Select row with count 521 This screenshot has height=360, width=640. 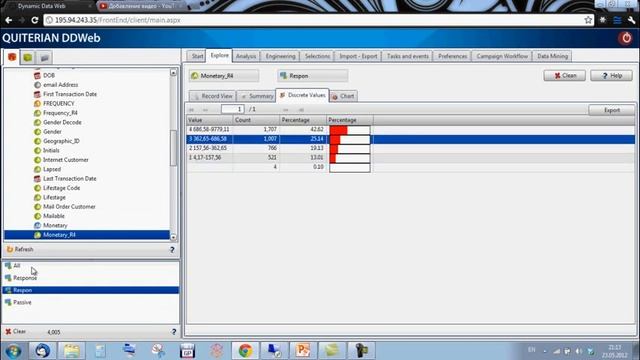coord(411,158)
